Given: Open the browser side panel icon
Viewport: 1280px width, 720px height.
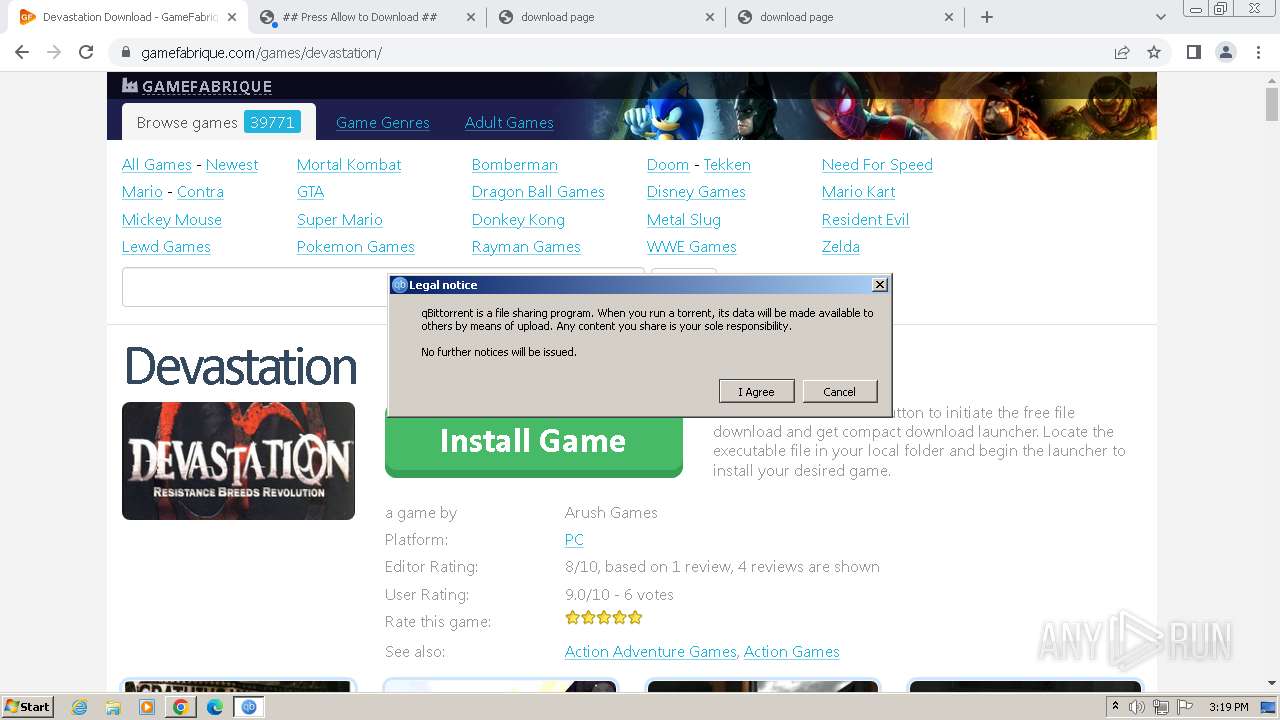Looking at the screenshot, I should pos(1193,52).
